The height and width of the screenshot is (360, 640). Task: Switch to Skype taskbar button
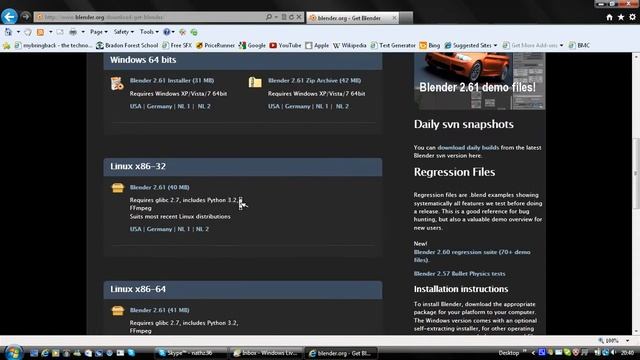click(190, 353)
